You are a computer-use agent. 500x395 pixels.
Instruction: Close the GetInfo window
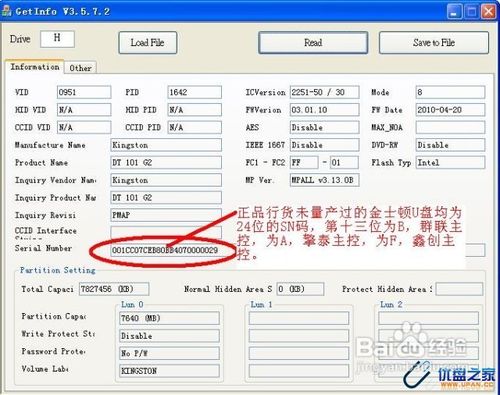(489, 12)
